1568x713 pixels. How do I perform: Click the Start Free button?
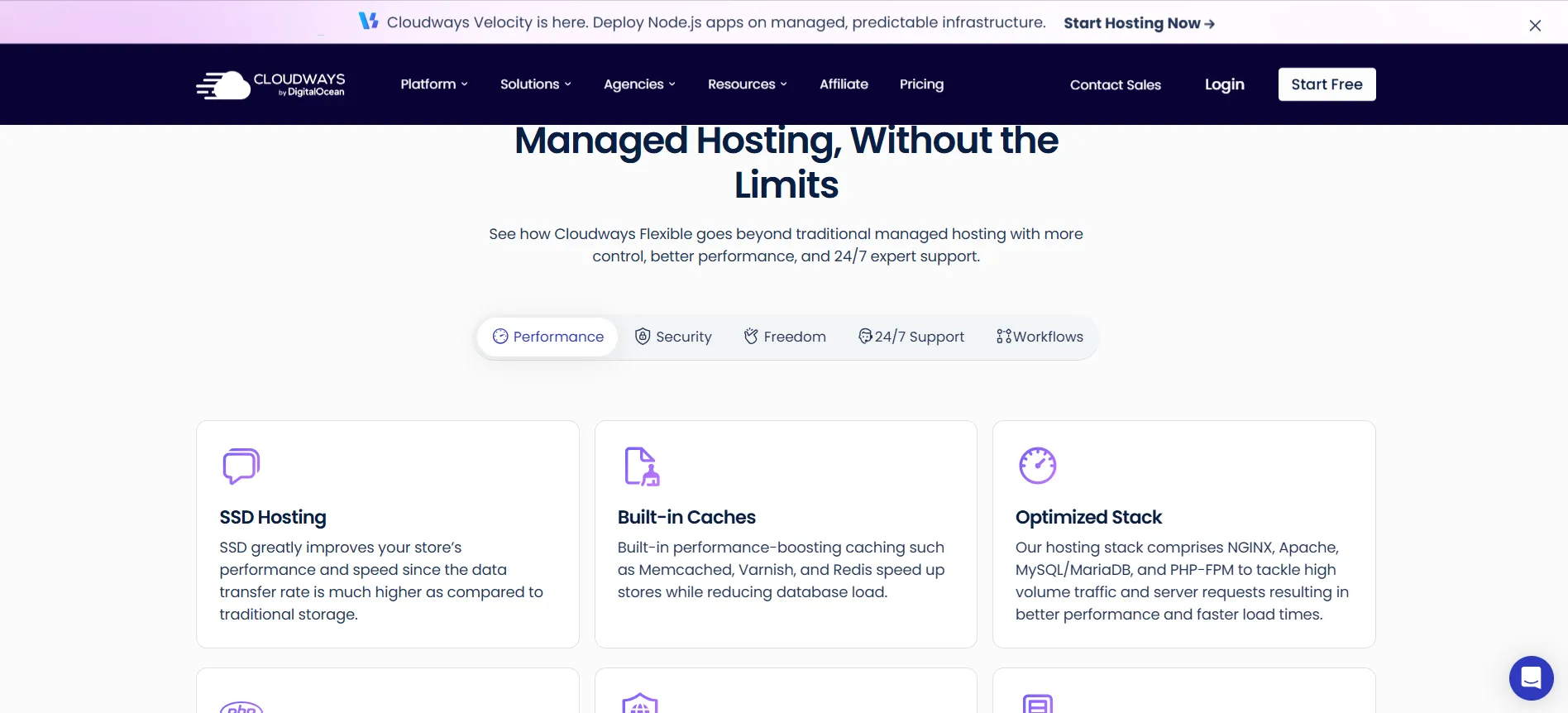pyautogui.click(x=1327, y=84)
